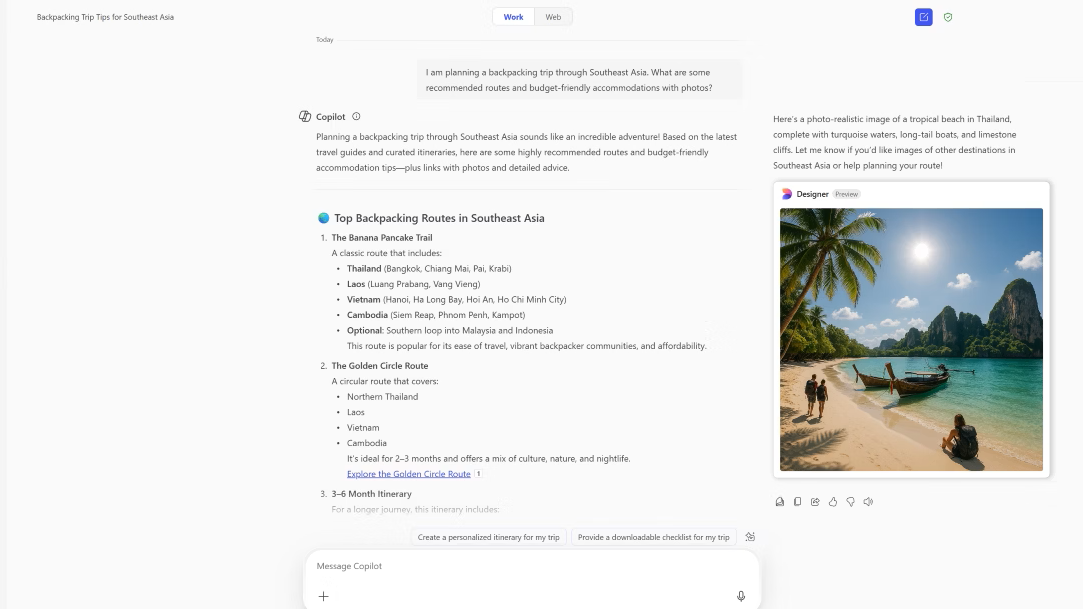Click the Copilot name label
The width and height of the screenshot is (1083, 609).
coord(330,117)
